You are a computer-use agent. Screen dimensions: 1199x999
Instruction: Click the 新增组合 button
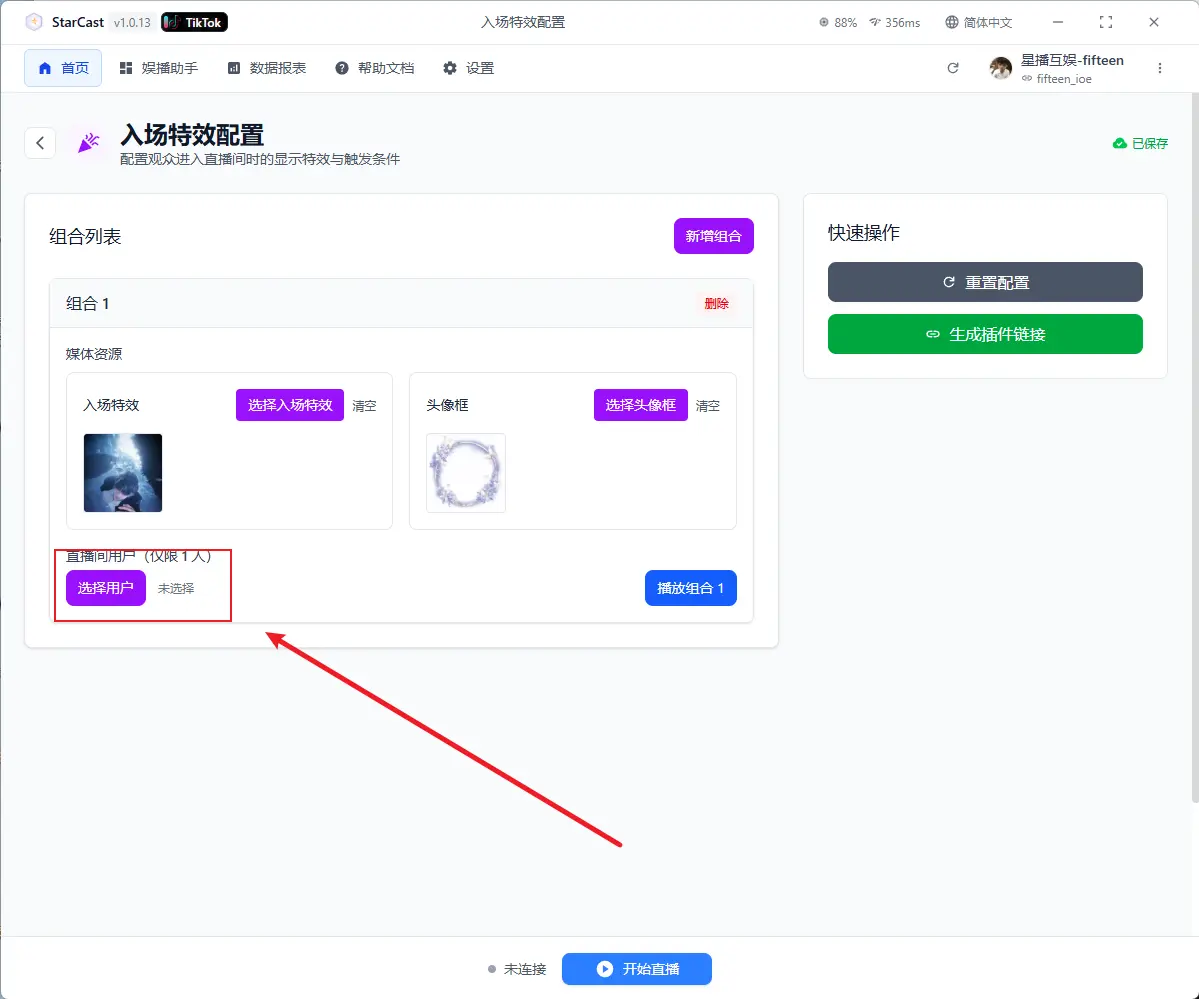pyautogui.click(x=713, y=236)
